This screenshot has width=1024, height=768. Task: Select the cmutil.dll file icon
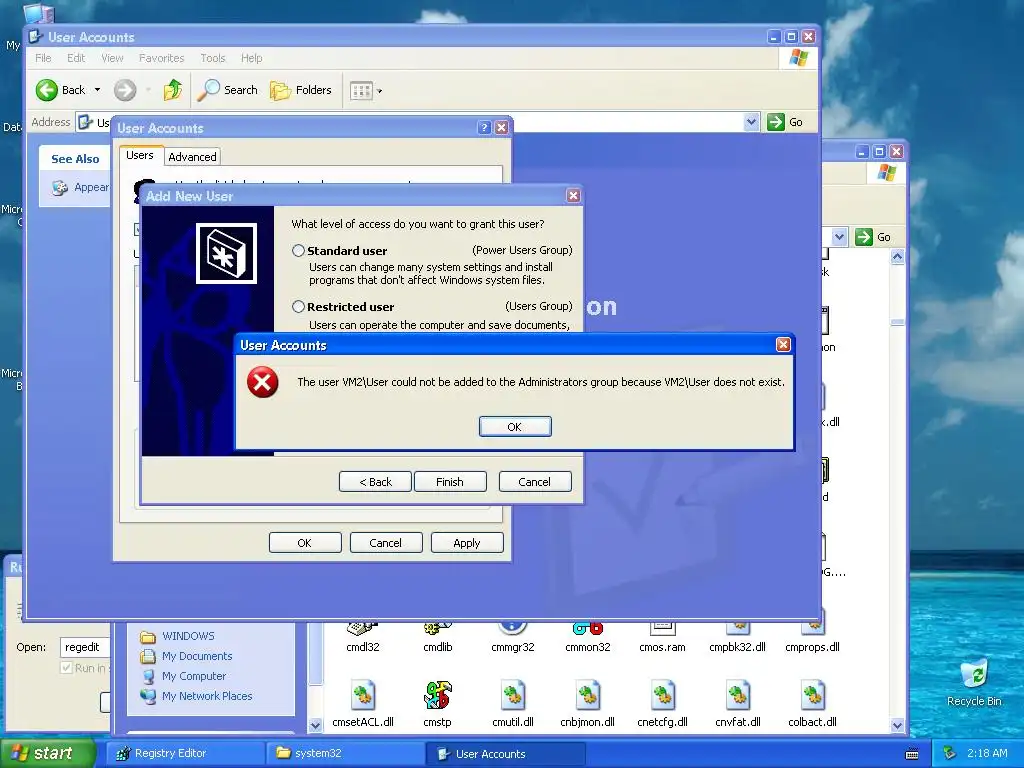[x=513, y=704]
